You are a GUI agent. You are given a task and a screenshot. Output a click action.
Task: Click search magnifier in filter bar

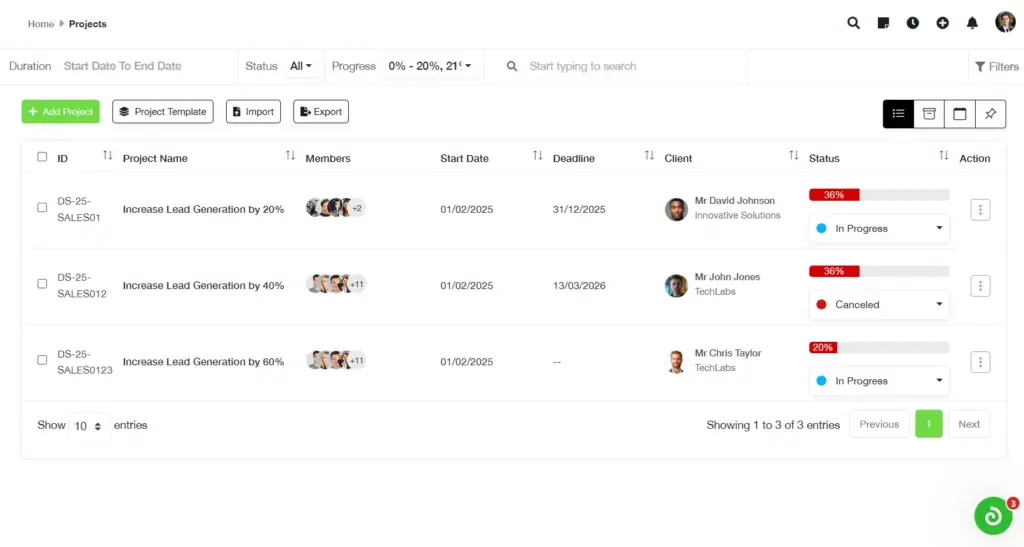pyautogui.click(x=512, y=66)
